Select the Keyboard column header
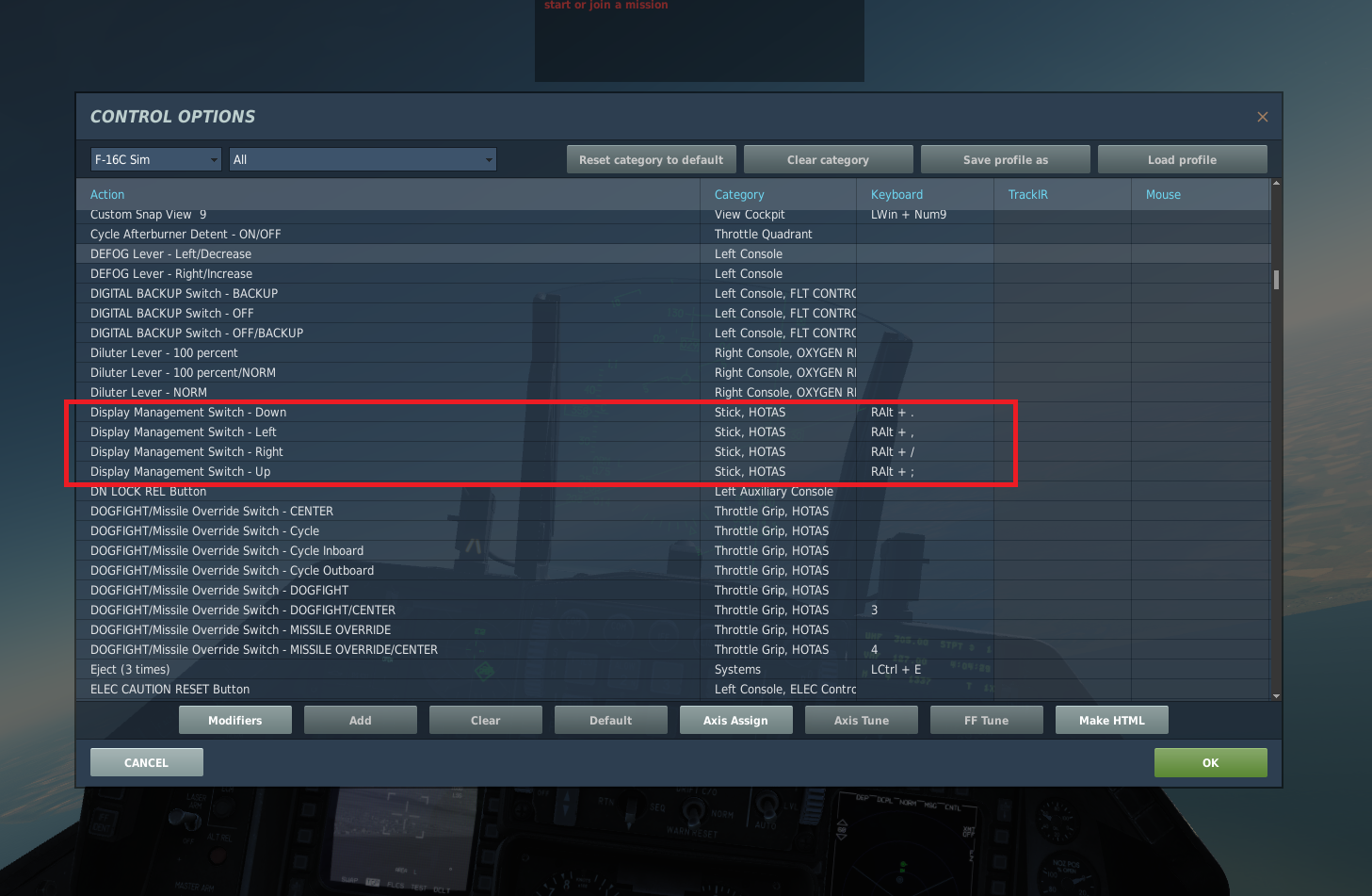Image resolution: width=1372 pixels, height=896 pixels. coord(896,194)
